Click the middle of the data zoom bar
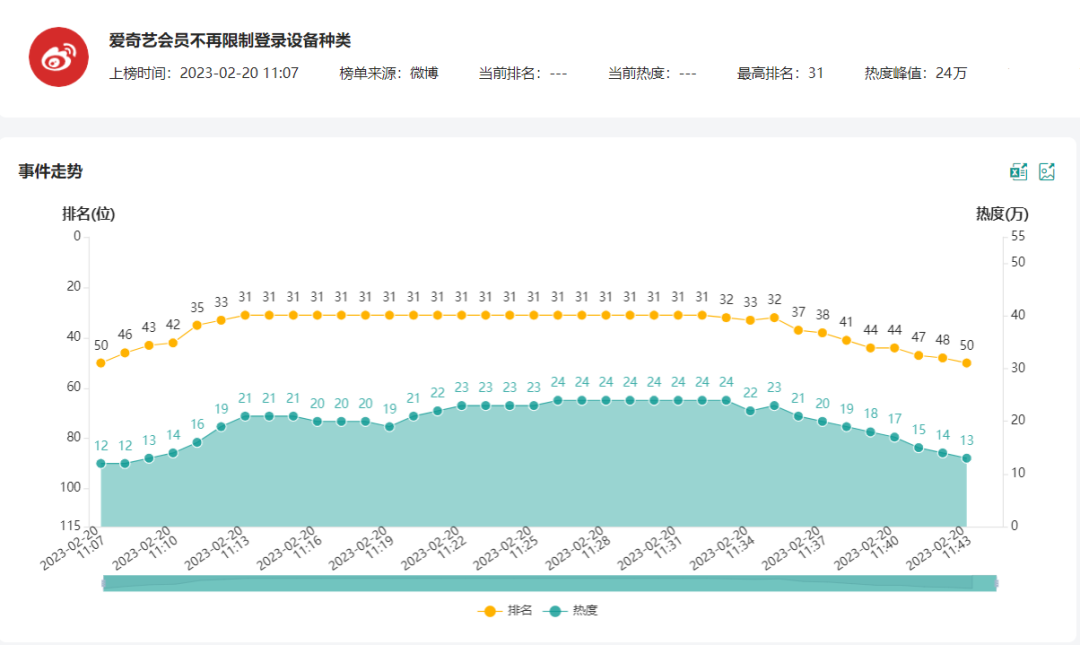The height and width of the screenshot is (645, 1080). coord(550,583)
